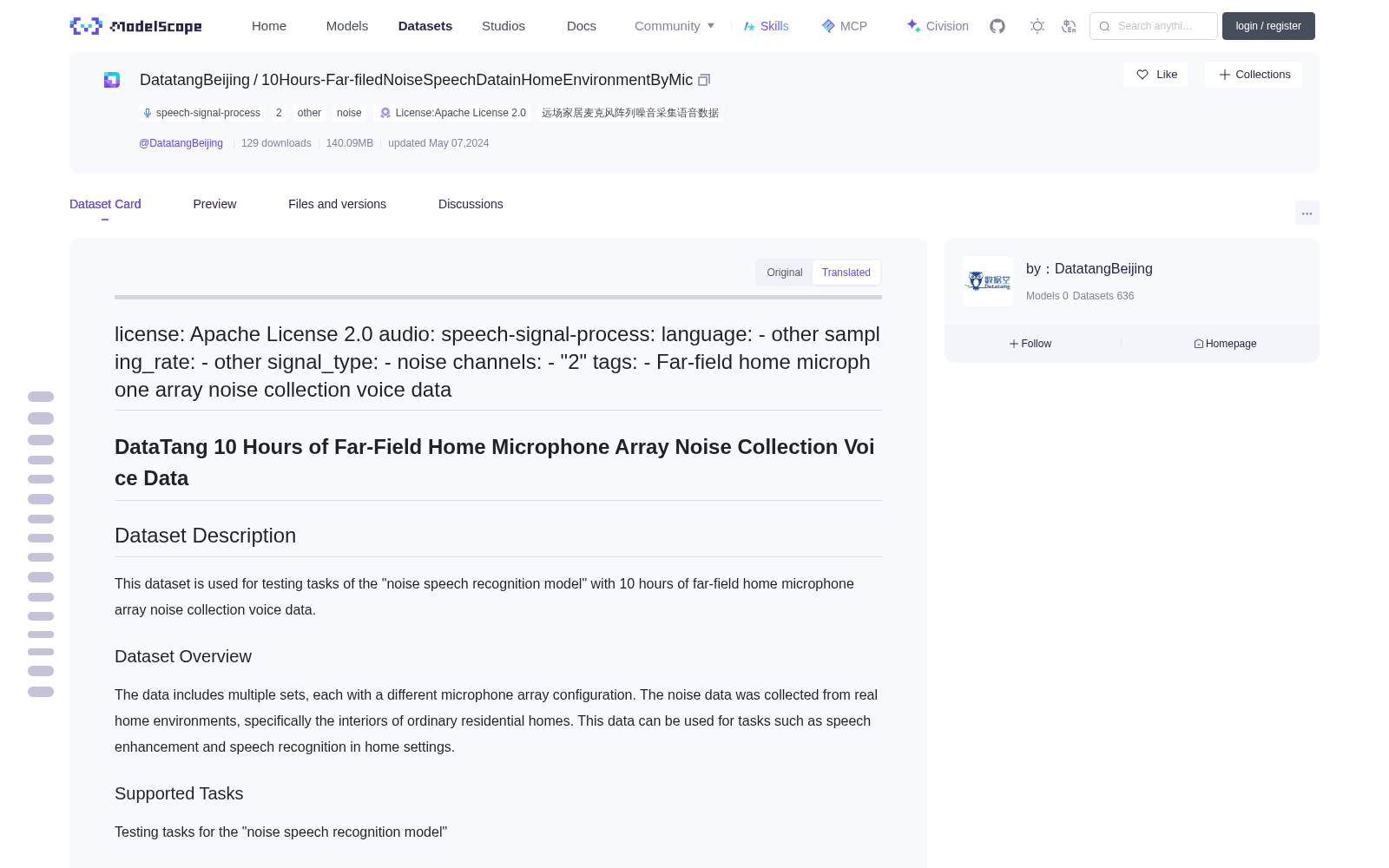1389x868 pixels.
Task: Visit the publisher Homepage
Action: tap(1225, 344)
